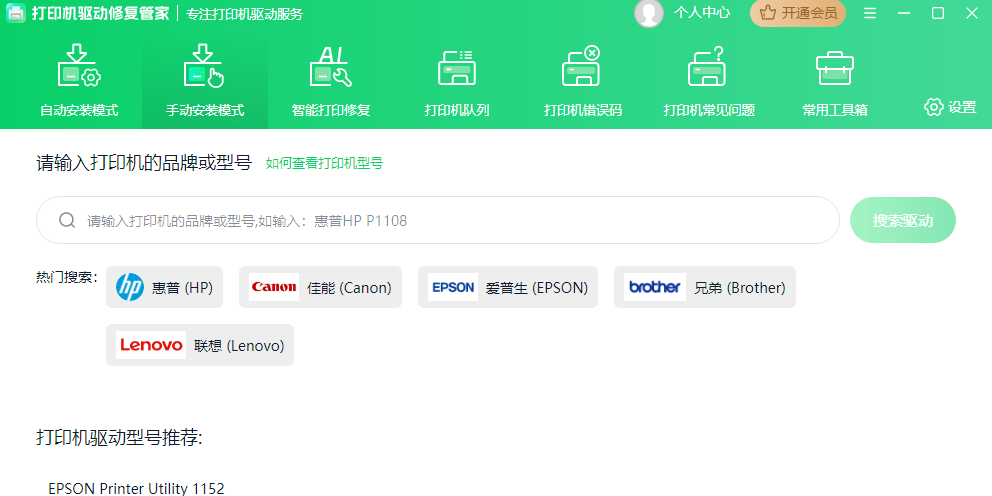Select 联想 (Lenovo) hot search
The image size is (992, 496).
coord(200,345)
